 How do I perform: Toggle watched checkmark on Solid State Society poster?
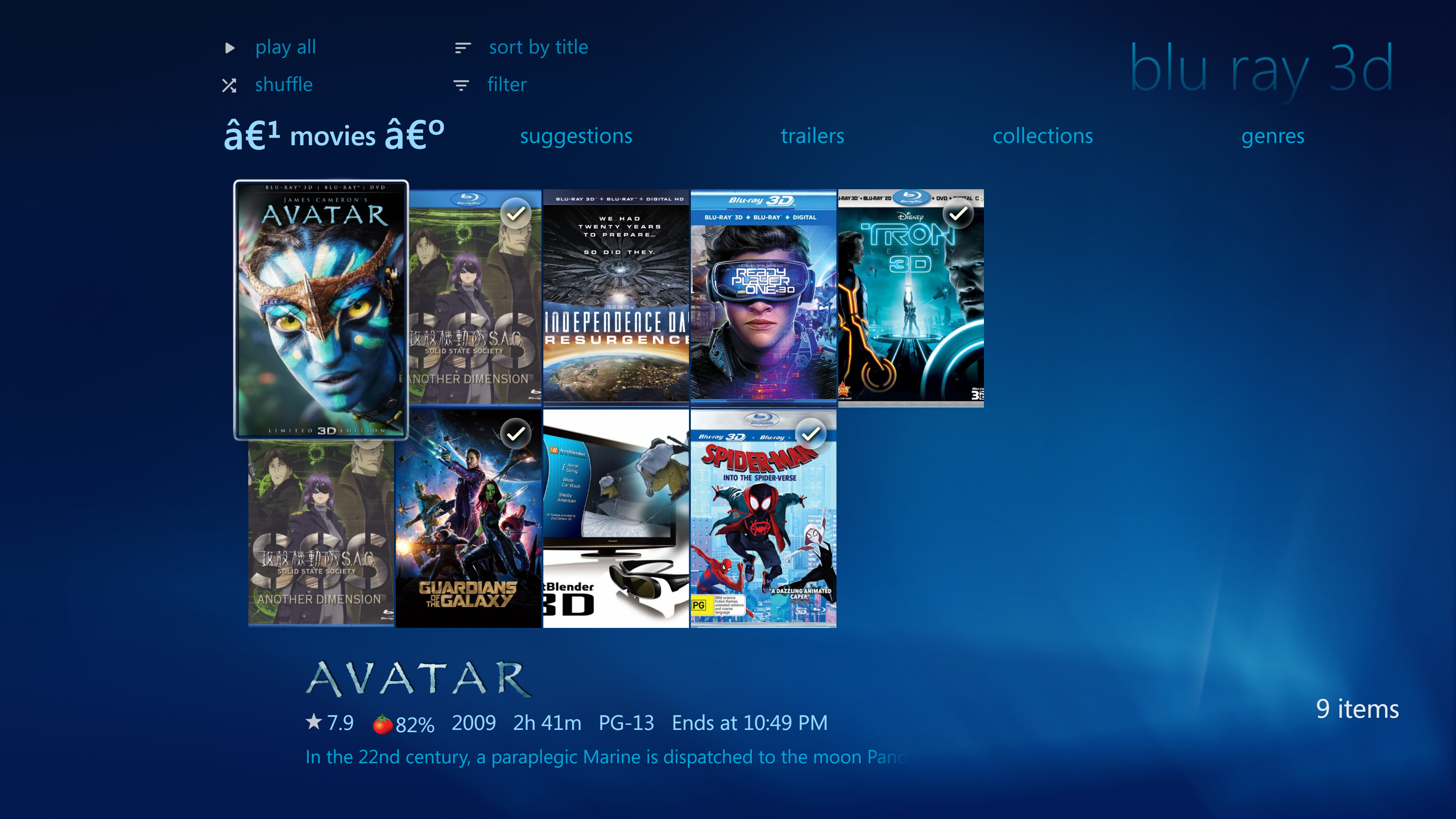point(516,213)
